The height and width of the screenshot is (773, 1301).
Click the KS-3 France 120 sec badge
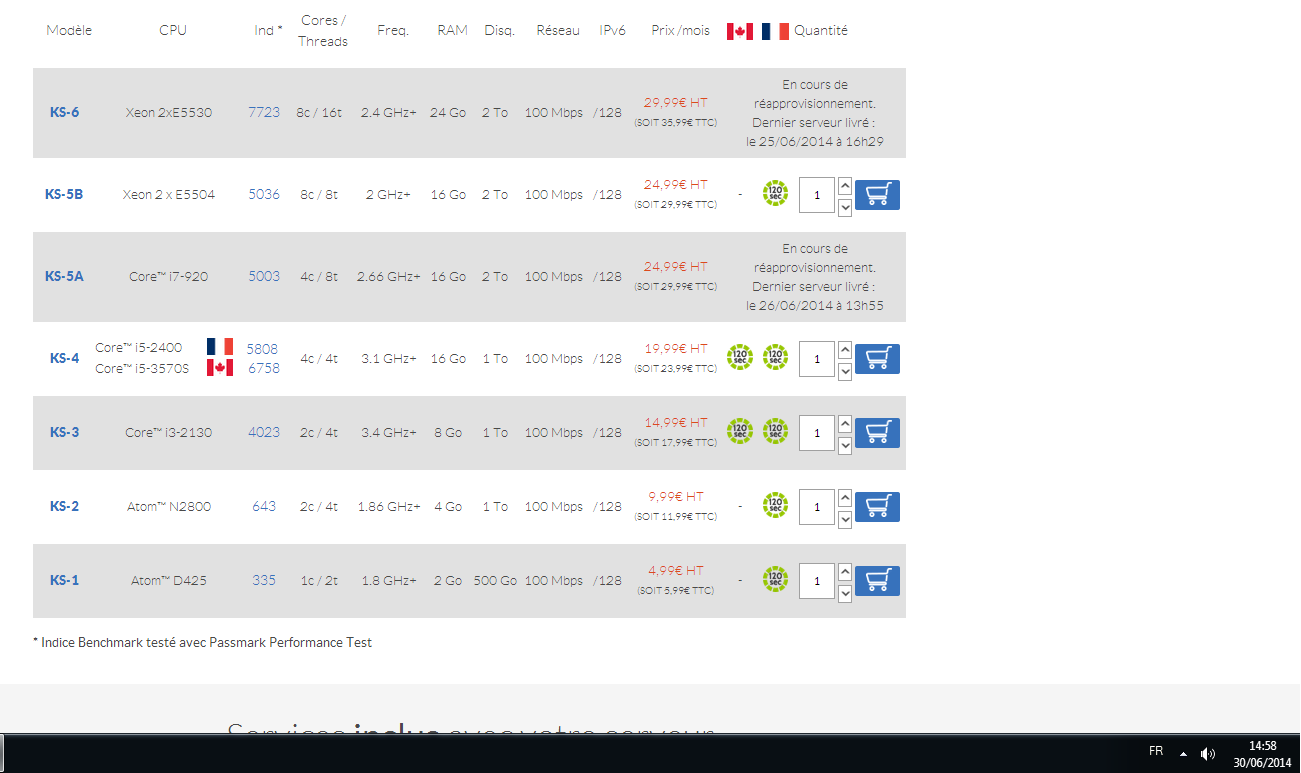pyautogui.click(x=775, y=432)
